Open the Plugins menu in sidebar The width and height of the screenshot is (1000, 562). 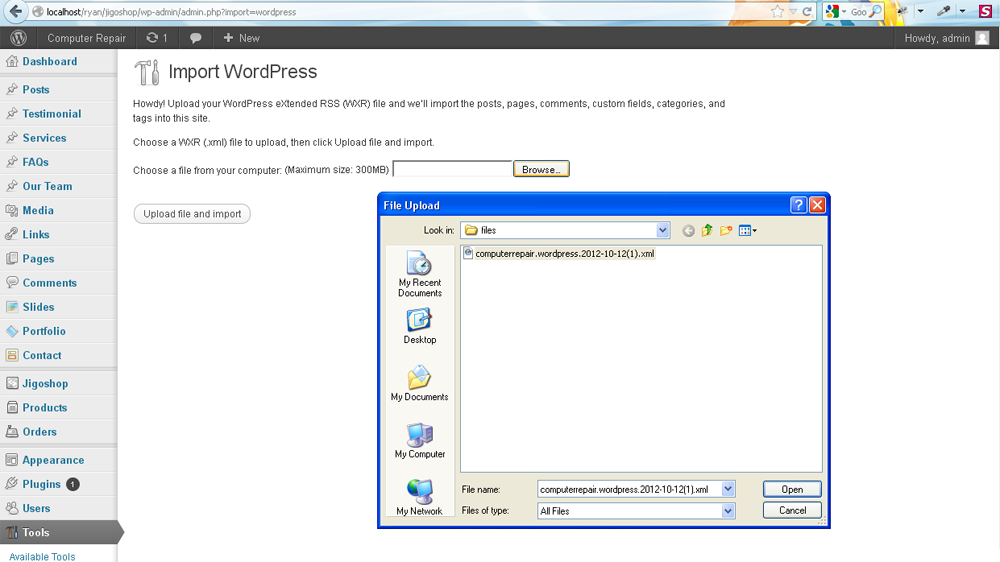[x=42, y=484]
